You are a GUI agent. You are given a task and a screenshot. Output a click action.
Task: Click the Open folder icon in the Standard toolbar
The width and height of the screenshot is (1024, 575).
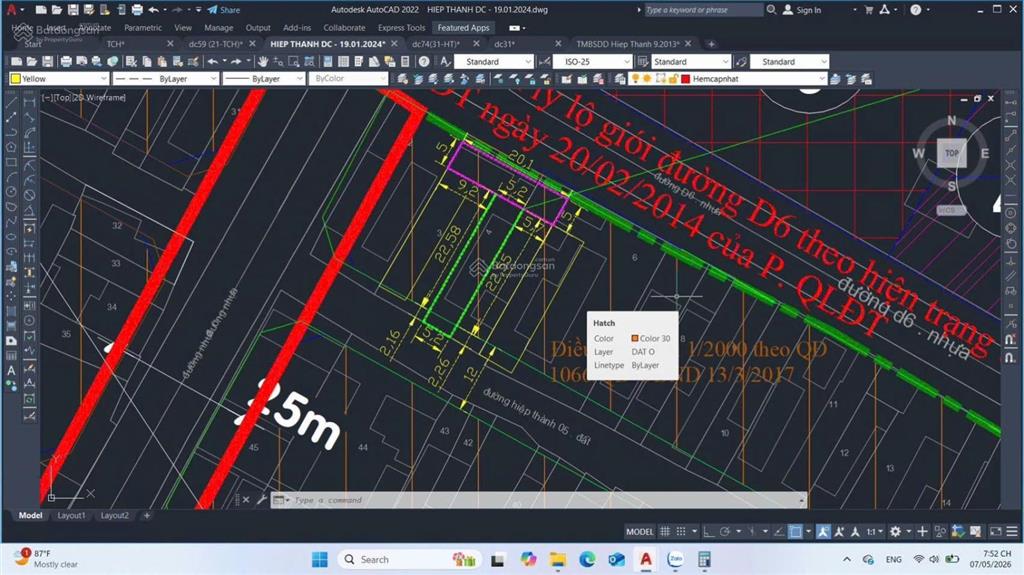pyautogui.click(x=32, y=61)
